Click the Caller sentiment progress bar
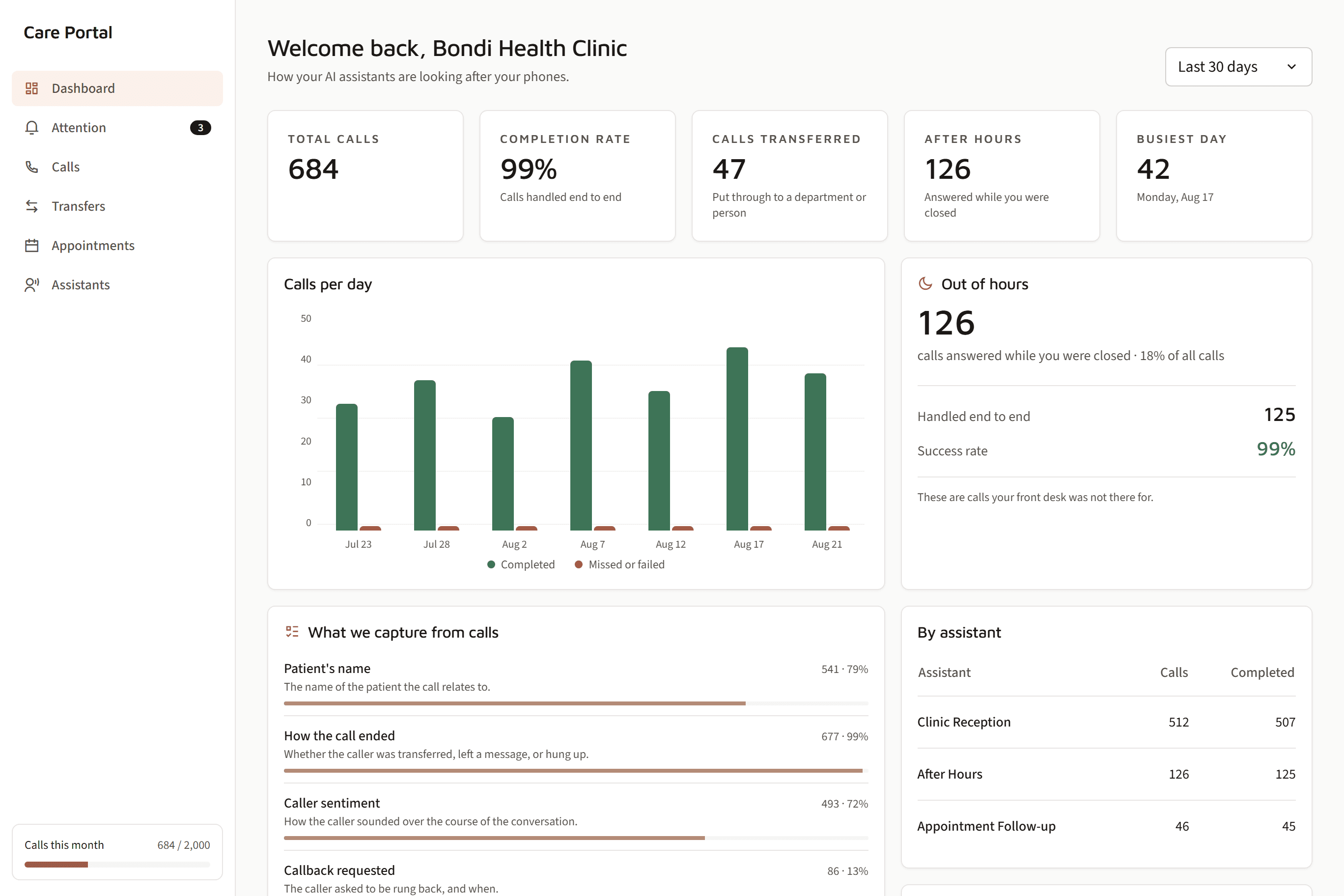Image resolution: width=1344 pixels, height=896 pixels. tap(576, 839)
